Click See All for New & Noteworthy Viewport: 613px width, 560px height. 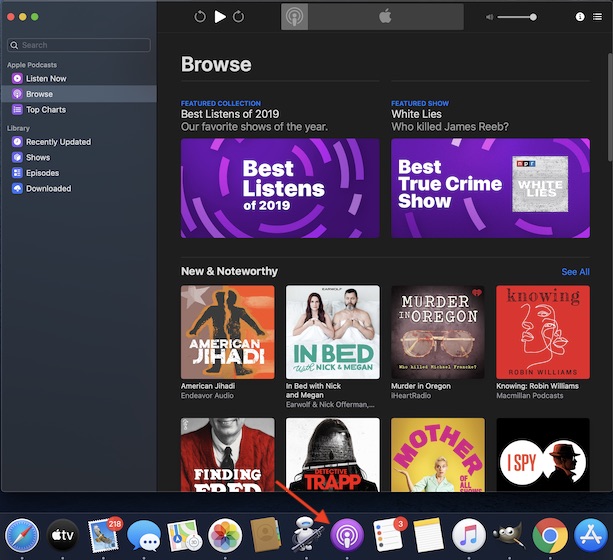pos(575,271)
